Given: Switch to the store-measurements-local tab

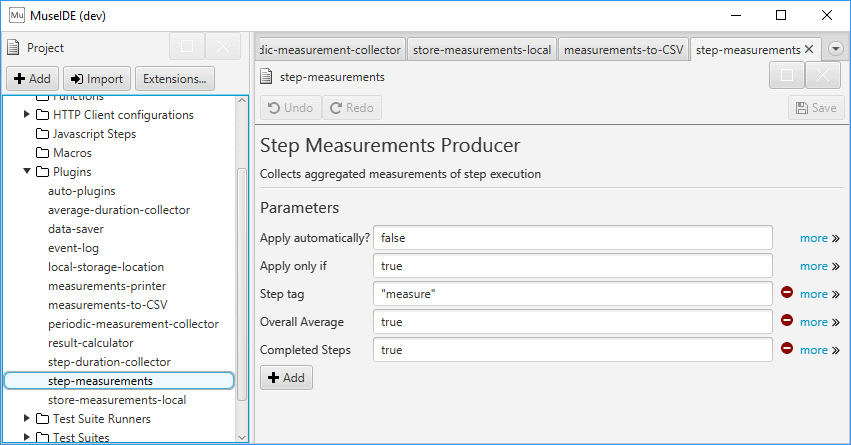Looking at the screenshot, I should click(481, 49).
